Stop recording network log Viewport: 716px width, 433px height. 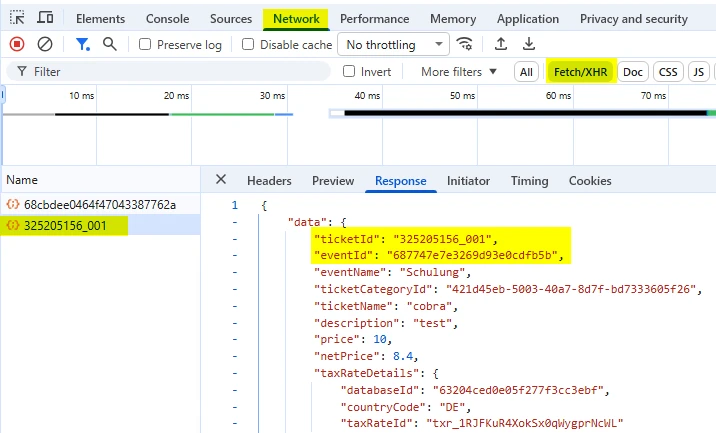coord(17,44)
